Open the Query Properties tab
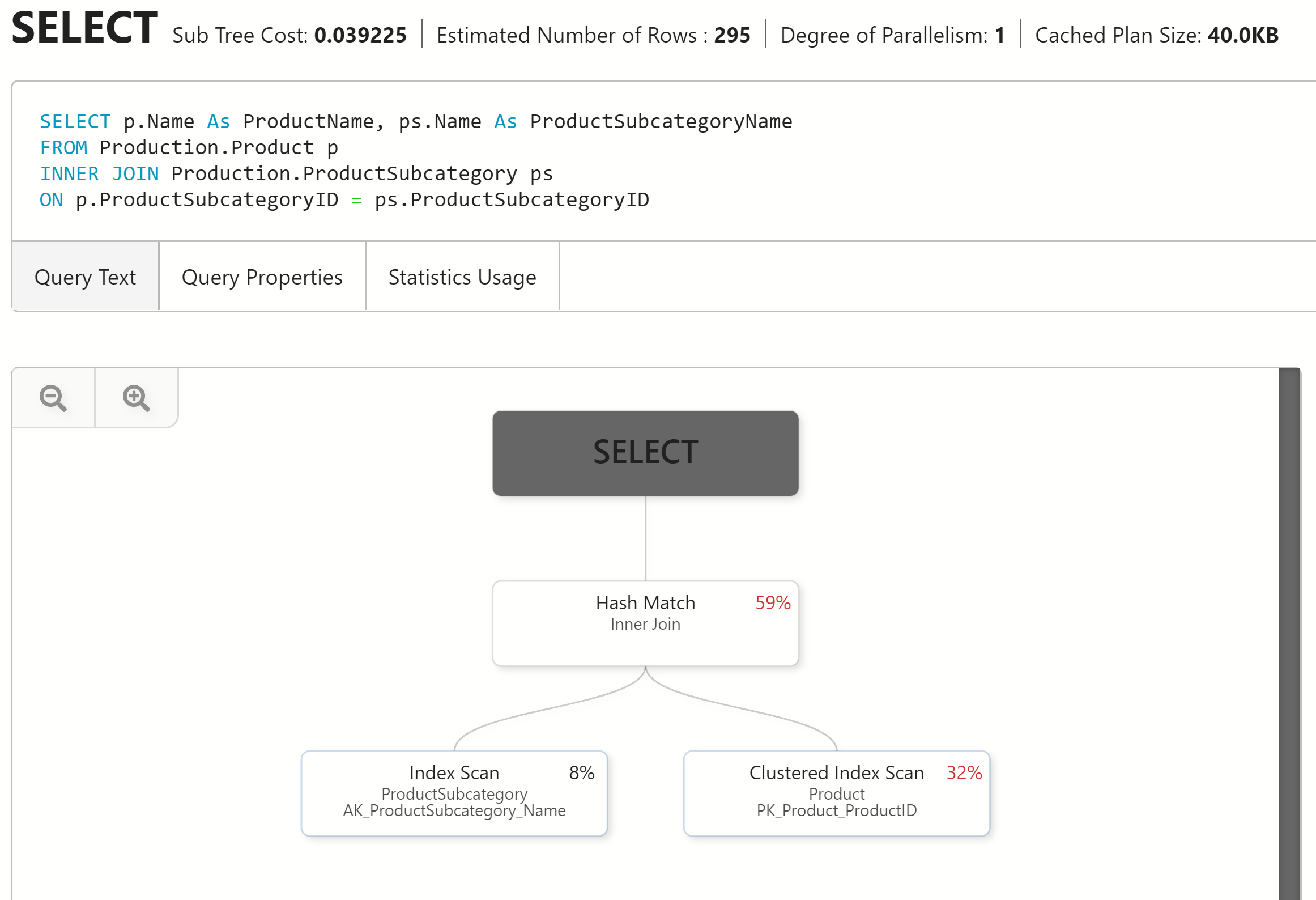 (262, 277)
